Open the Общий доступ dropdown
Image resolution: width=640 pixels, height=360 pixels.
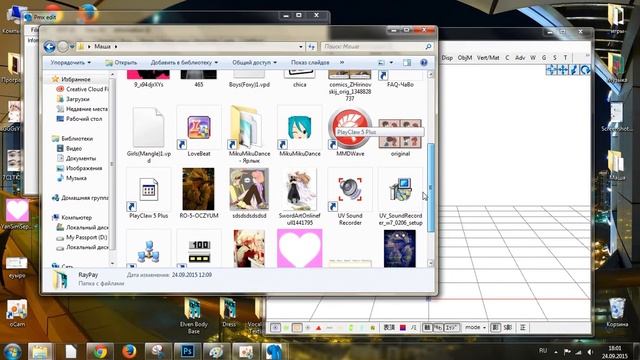[254, 62]
